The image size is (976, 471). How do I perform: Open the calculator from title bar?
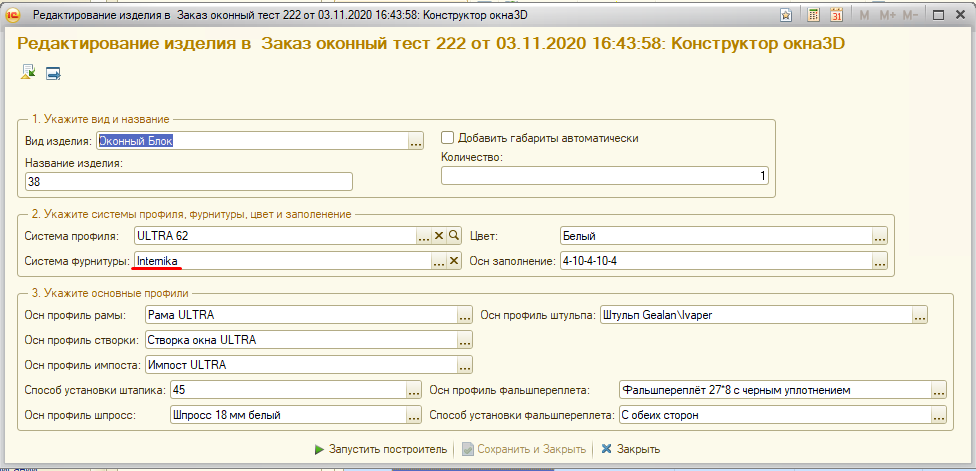[x=814, y=15]
